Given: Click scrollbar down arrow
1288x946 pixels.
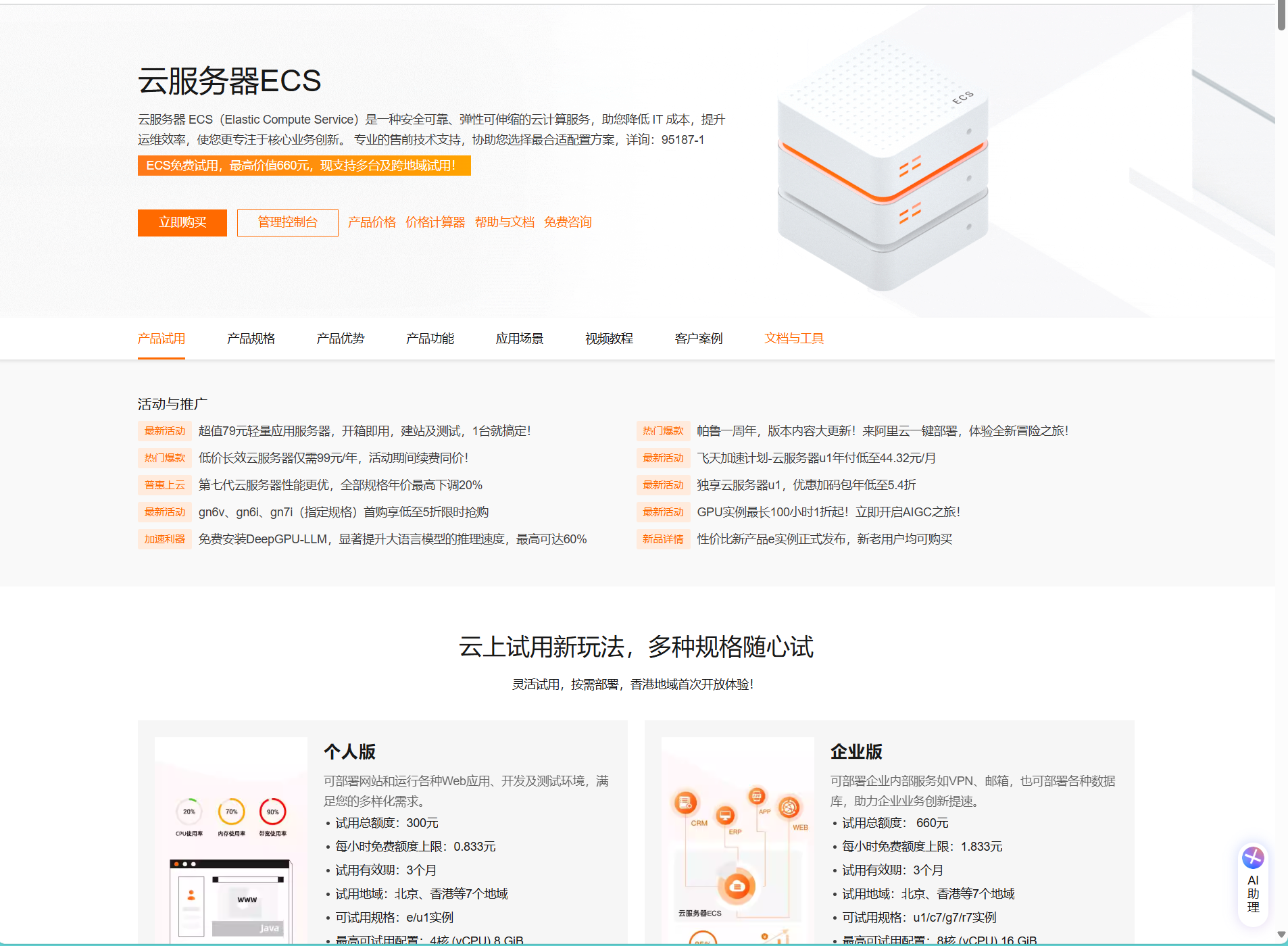Looking at the screenshot, I should click(1281, 935).
